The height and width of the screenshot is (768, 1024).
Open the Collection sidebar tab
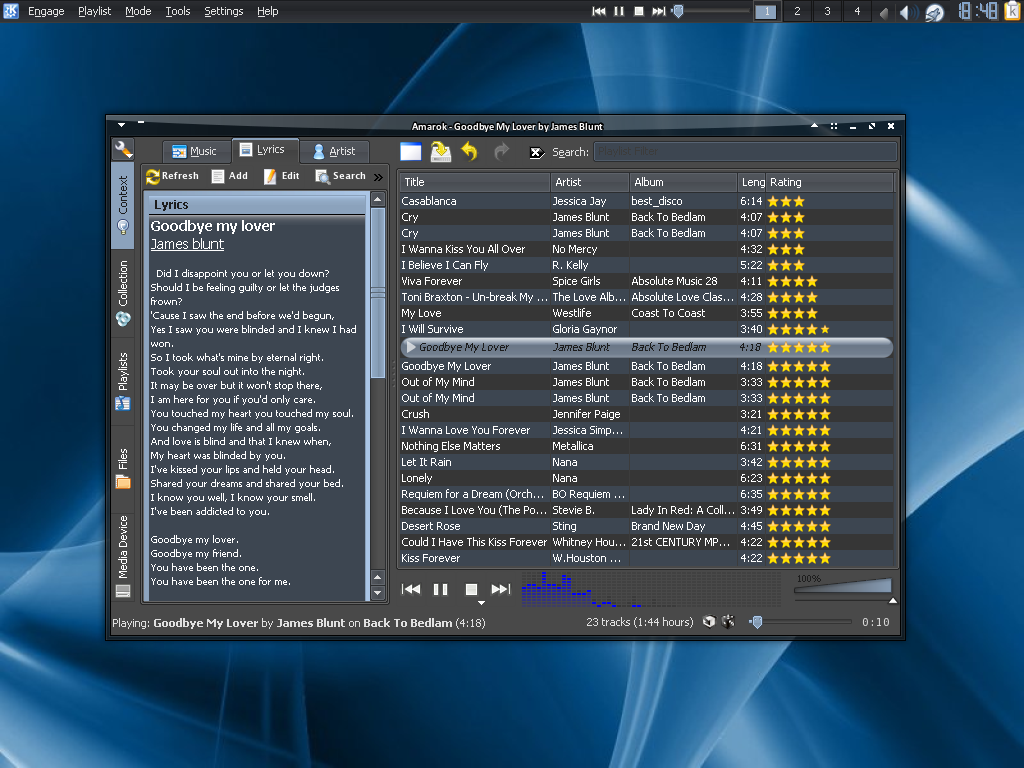point(123,293)
